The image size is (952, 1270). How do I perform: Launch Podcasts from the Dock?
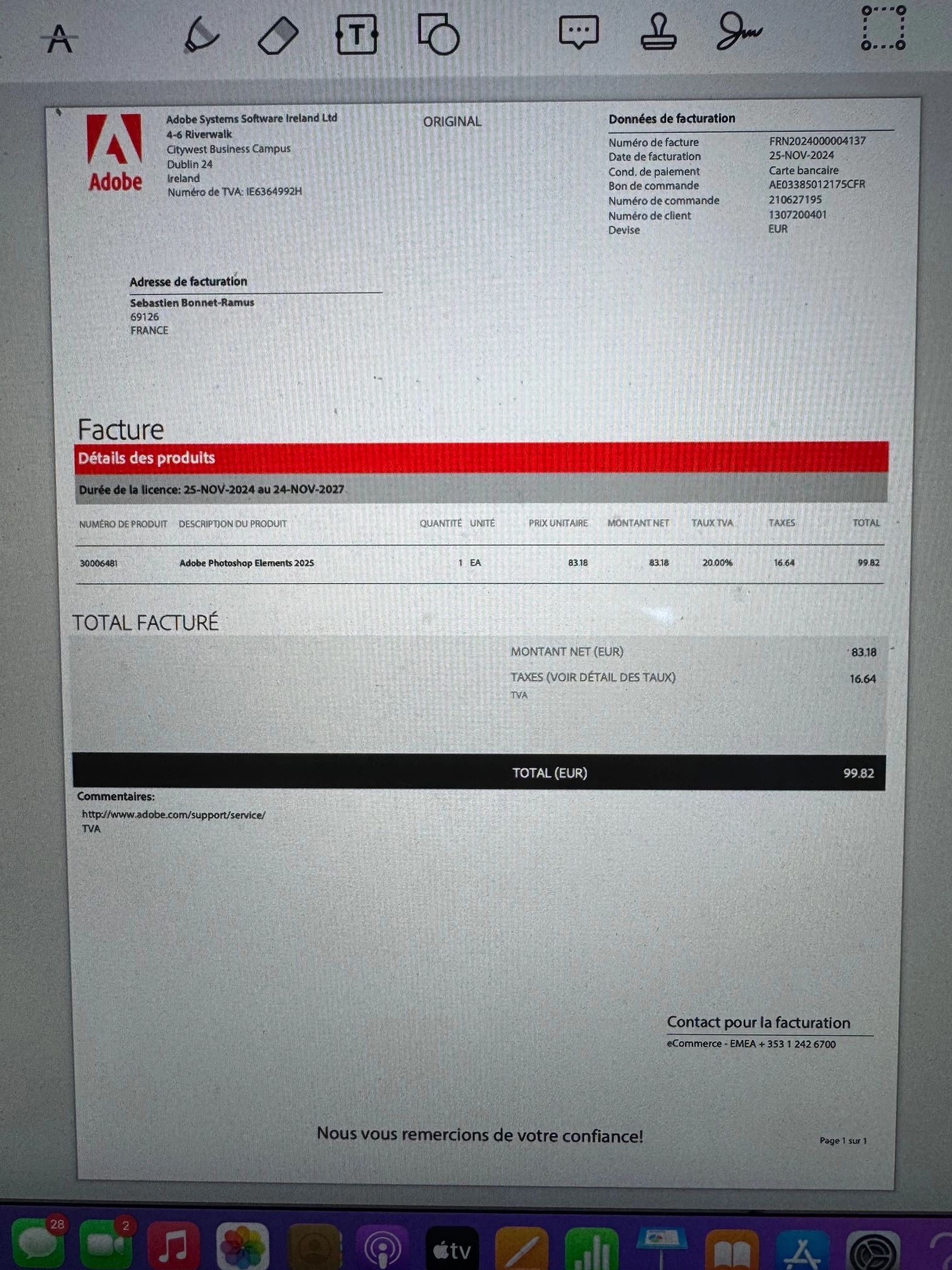[383, 1247]
